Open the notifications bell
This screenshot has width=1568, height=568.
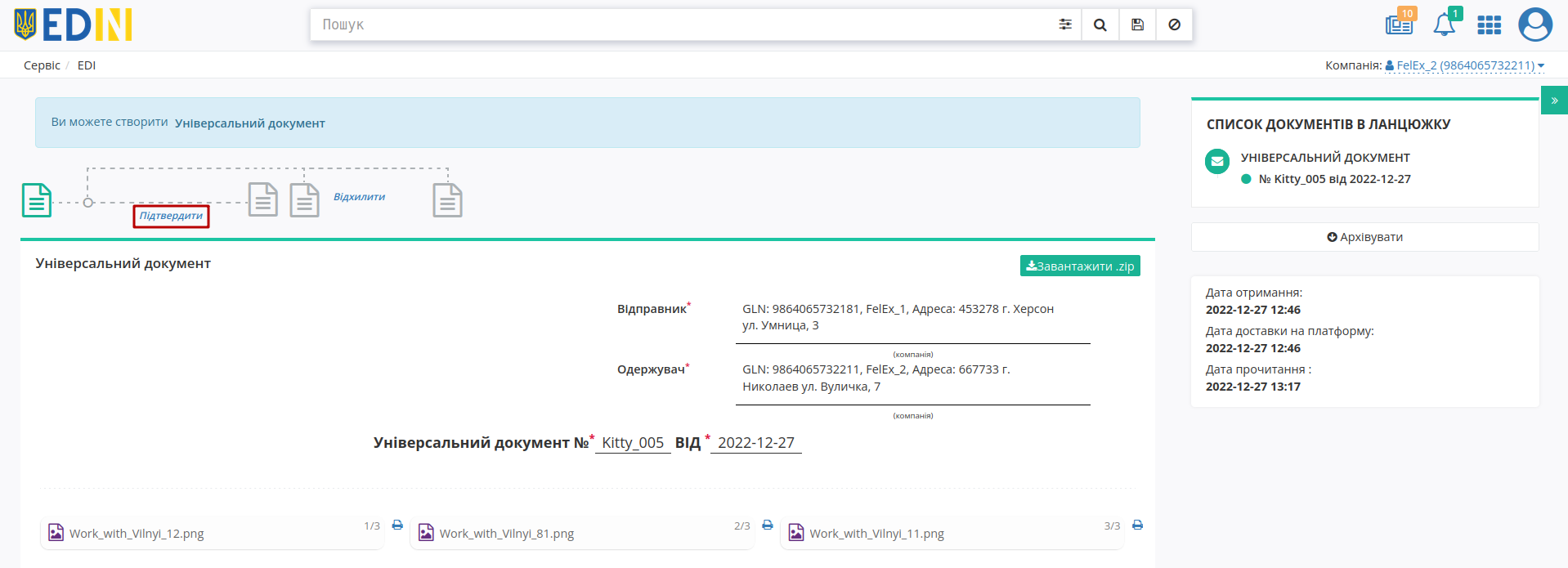(1445, 24)
